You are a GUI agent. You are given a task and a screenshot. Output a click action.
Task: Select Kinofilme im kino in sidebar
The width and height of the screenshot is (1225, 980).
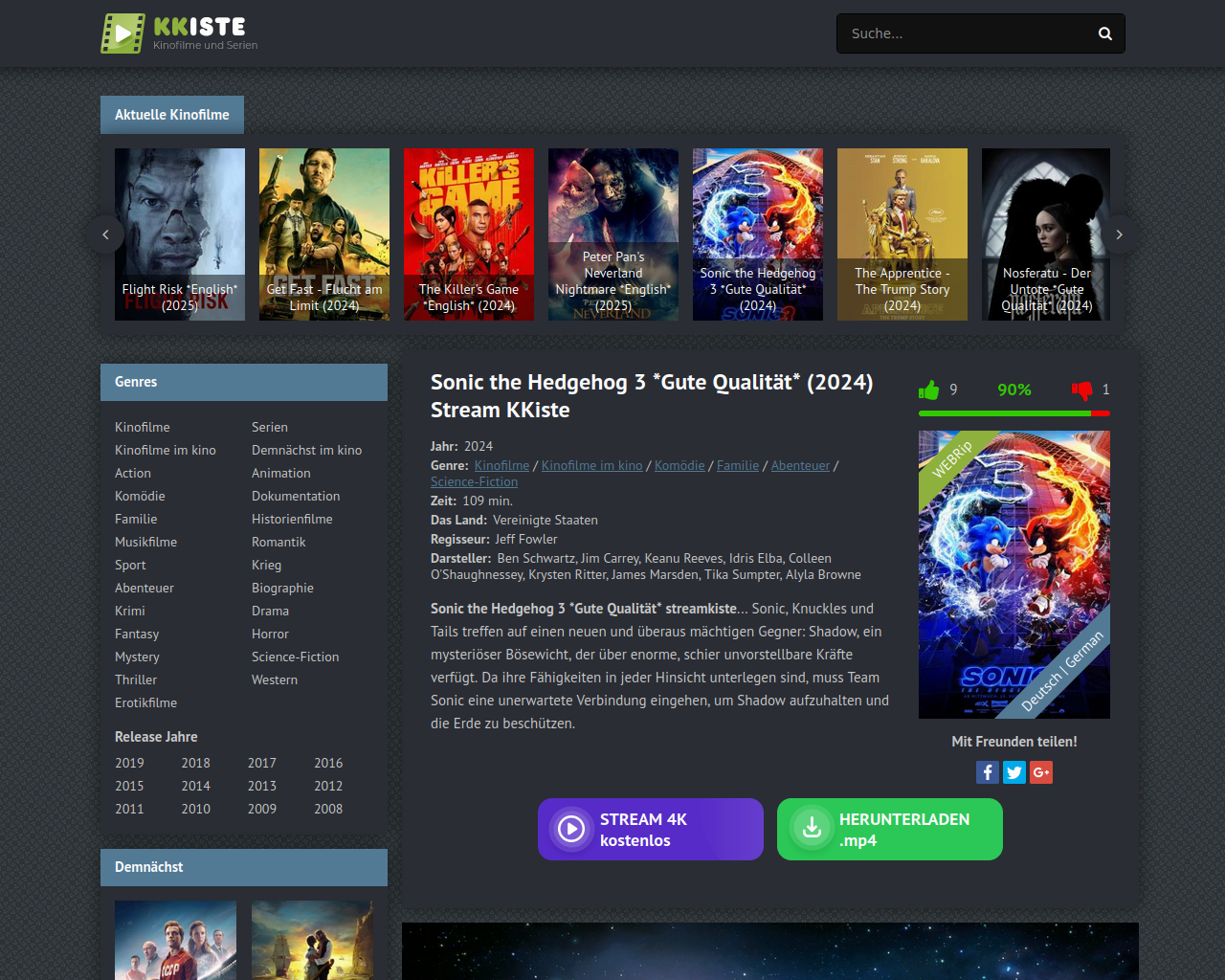[166, 450]
